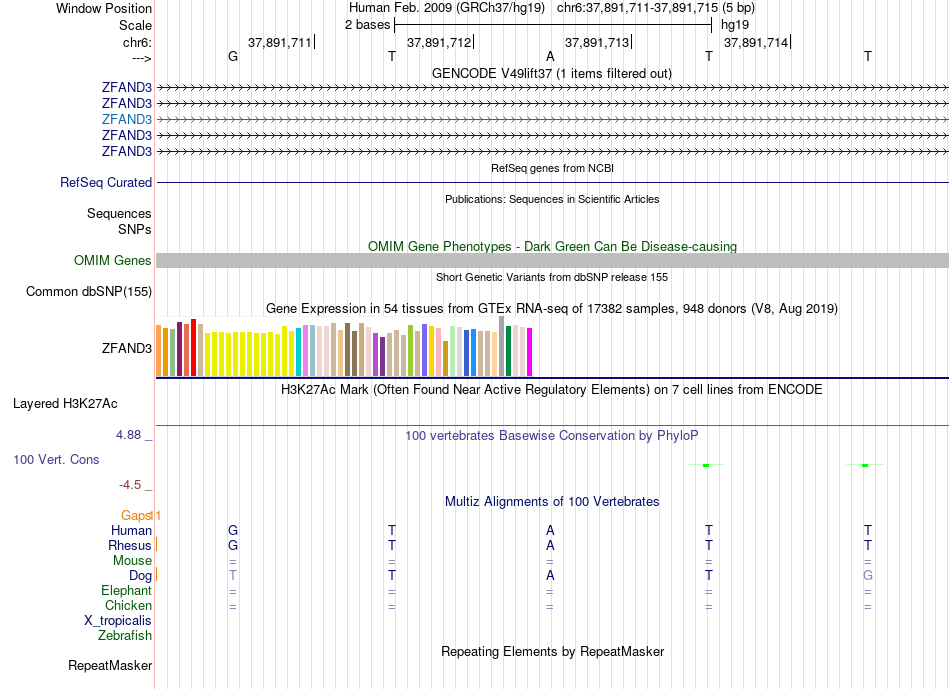Click the X_tropicalis alignment row label

pos(118,621)
